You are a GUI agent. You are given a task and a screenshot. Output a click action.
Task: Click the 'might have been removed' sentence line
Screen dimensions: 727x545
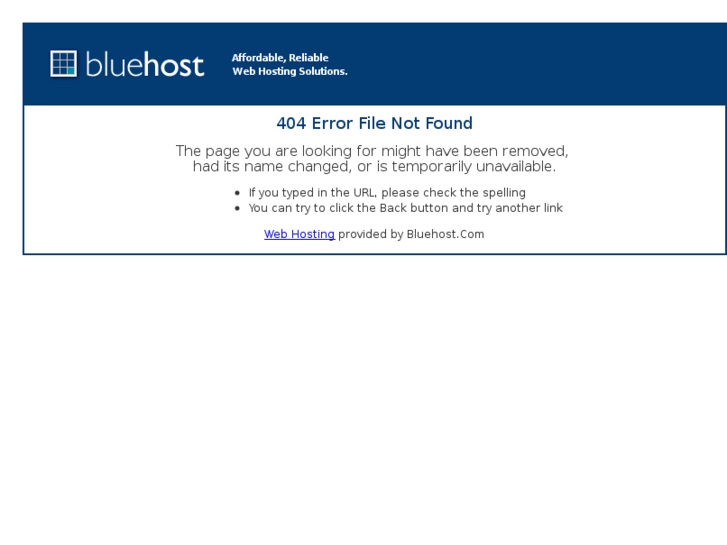tap(372, 151)
